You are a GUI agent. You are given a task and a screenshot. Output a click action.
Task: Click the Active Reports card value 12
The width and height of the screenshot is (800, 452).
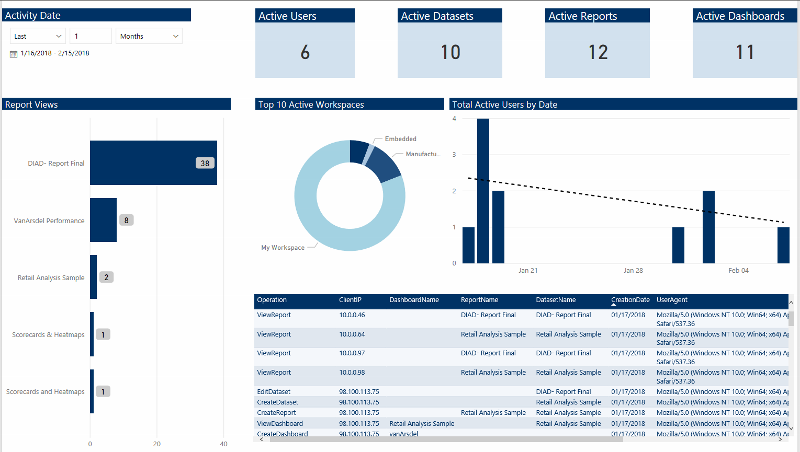pyautogui.click(x=597, y=53)
